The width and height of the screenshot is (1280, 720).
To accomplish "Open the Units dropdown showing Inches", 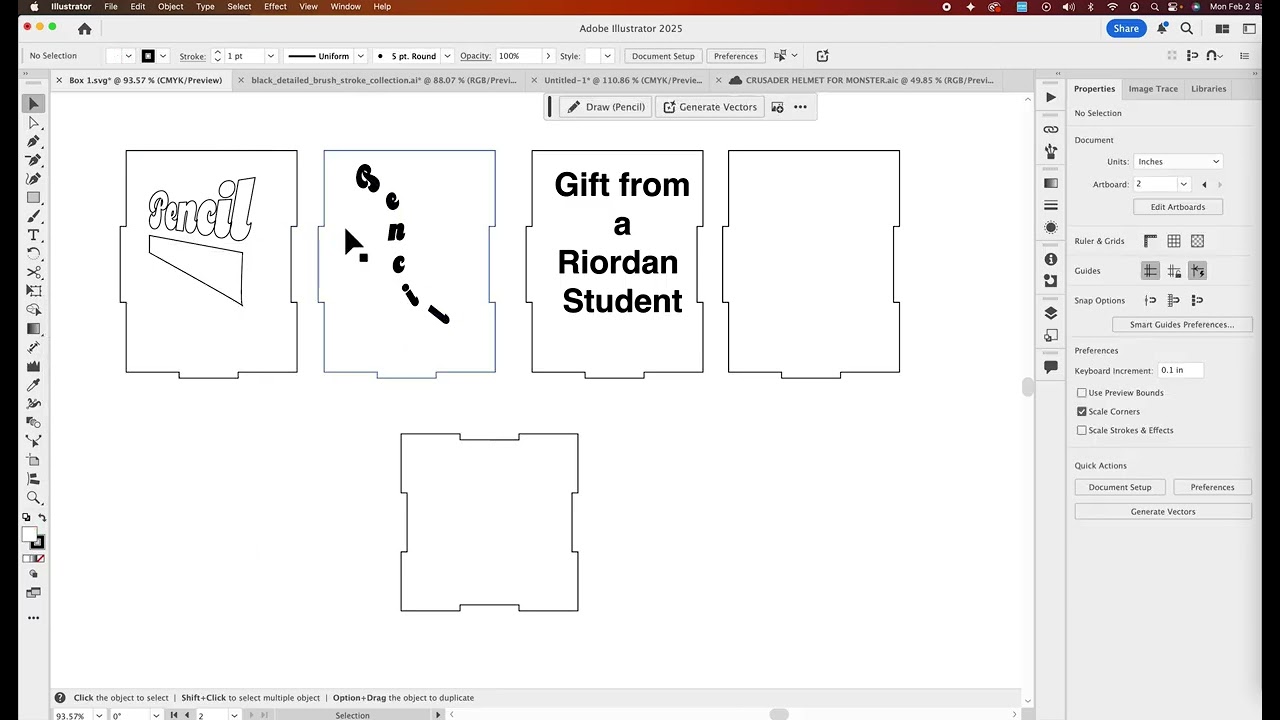I will coord(1178,161).
